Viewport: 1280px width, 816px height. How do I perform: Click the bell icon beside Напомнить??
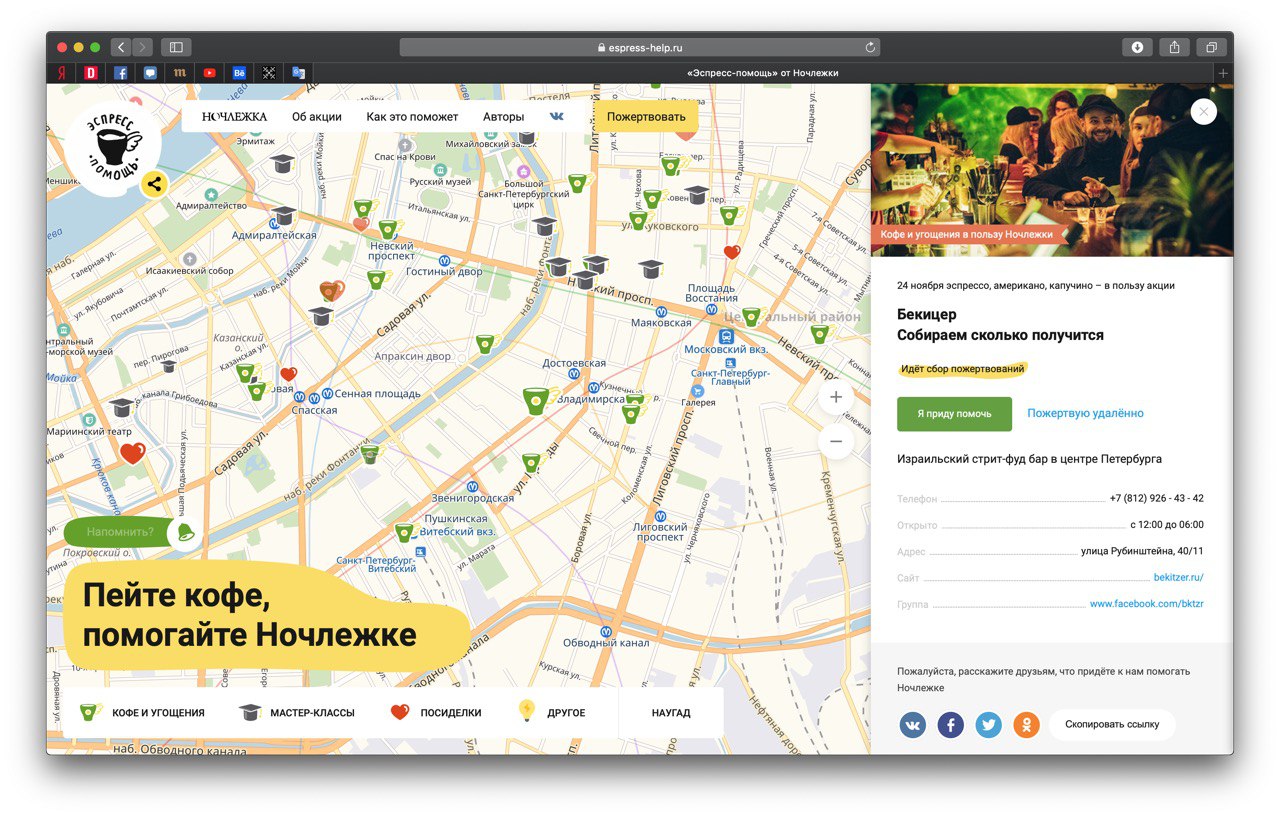pyautogui.click(x=185, y=533)
